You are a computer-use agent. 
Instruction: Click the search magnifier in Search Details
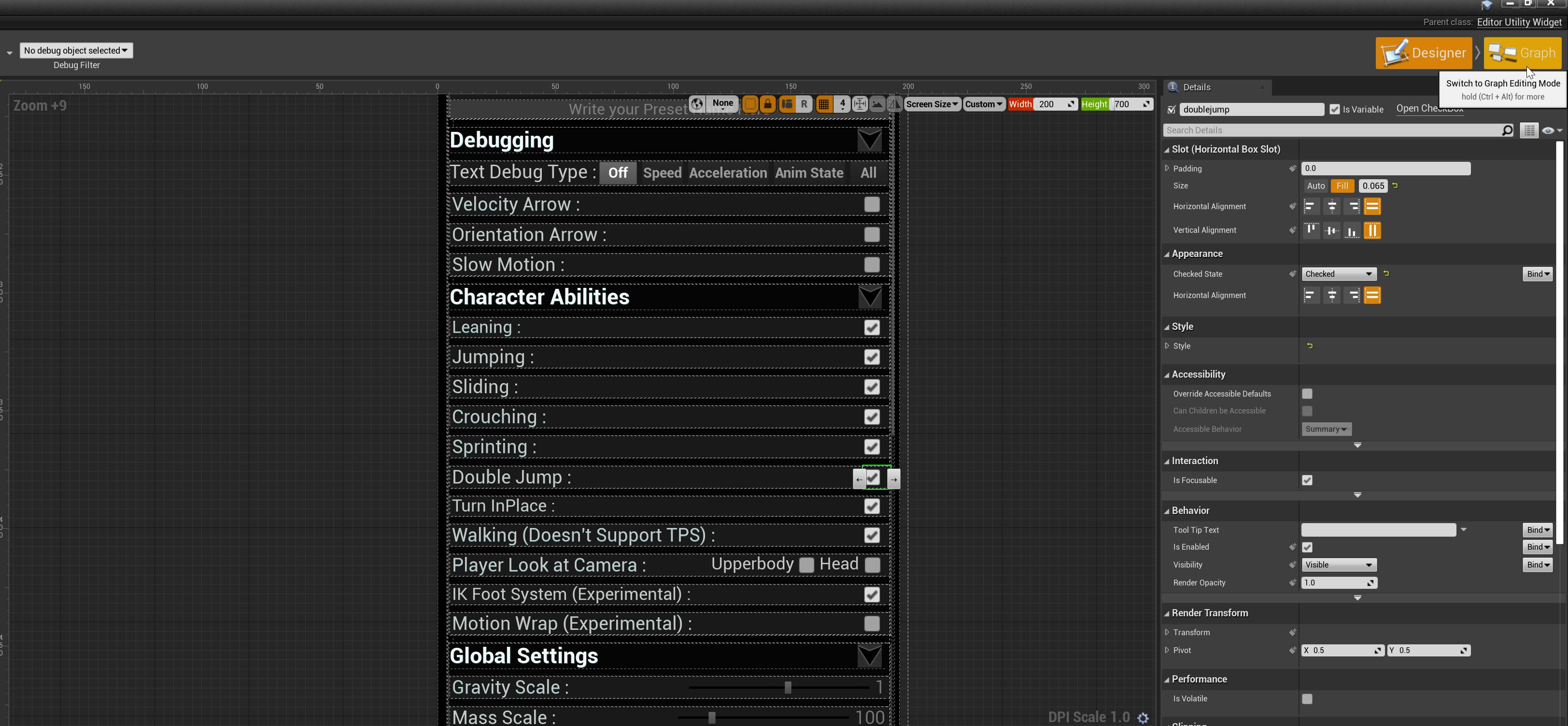click(x=1507, y=130)
